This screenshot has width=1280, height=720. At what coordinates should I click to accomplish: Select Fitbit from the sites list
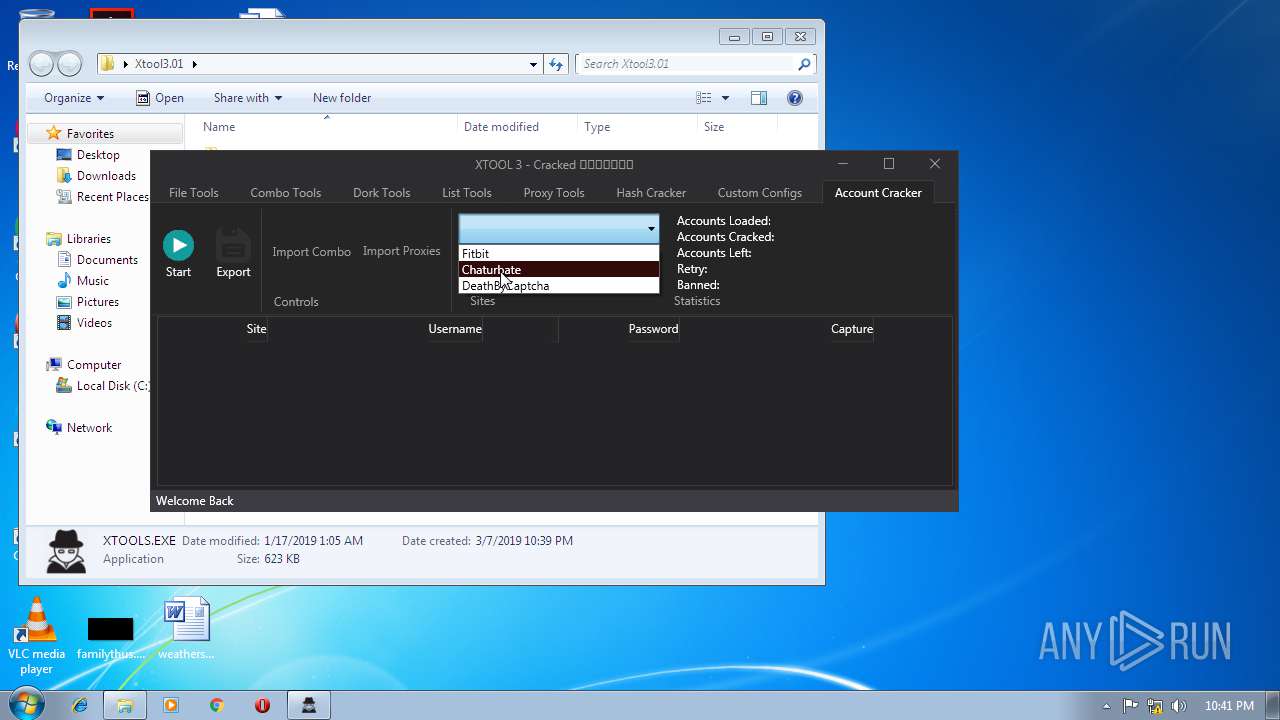click(x=559, y=254)
